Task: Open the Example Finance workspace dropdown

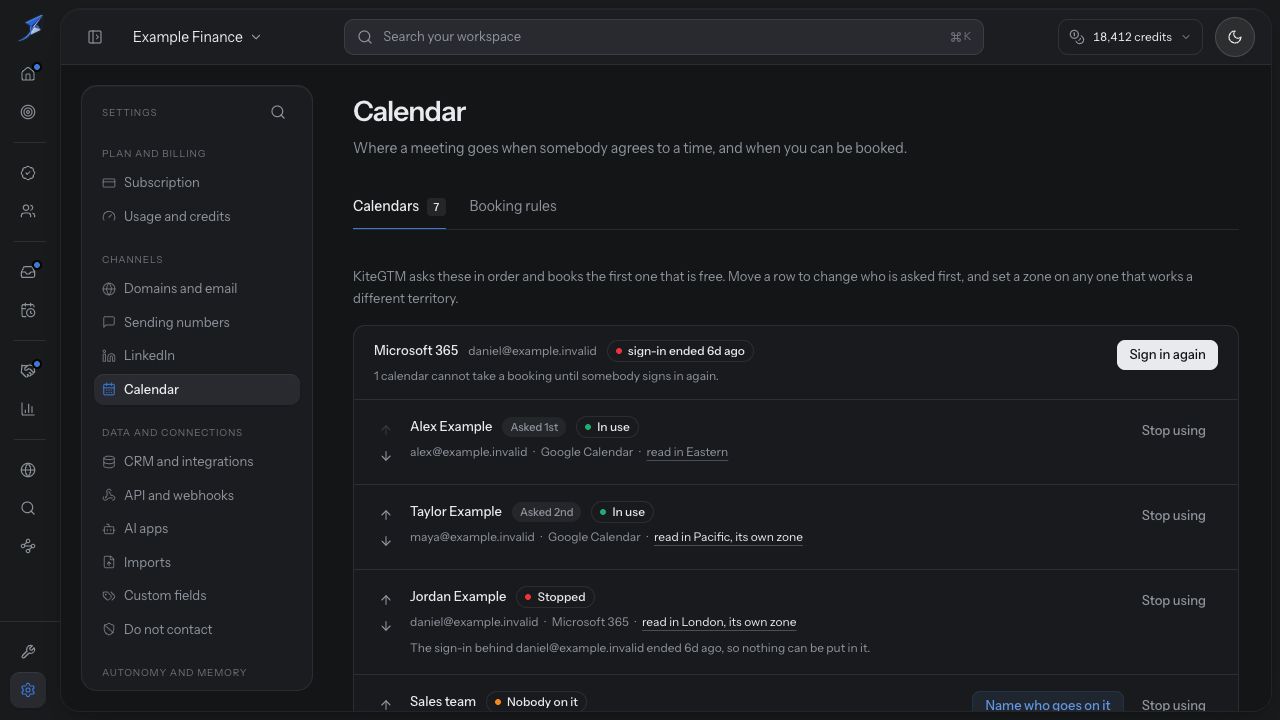Action: [197, 37]
